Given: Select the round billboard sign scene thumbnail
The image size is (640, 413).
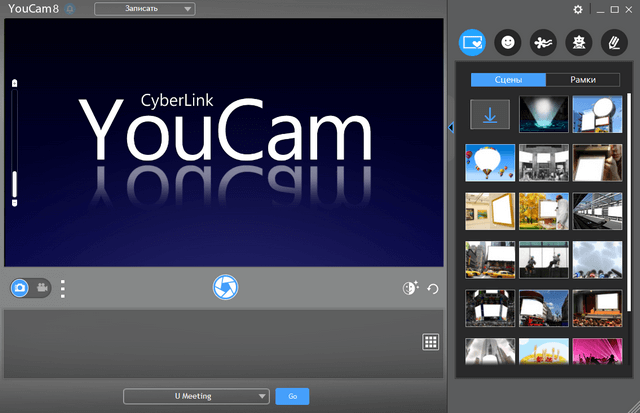Looking at the screenshot, I should tap(598, 114).
